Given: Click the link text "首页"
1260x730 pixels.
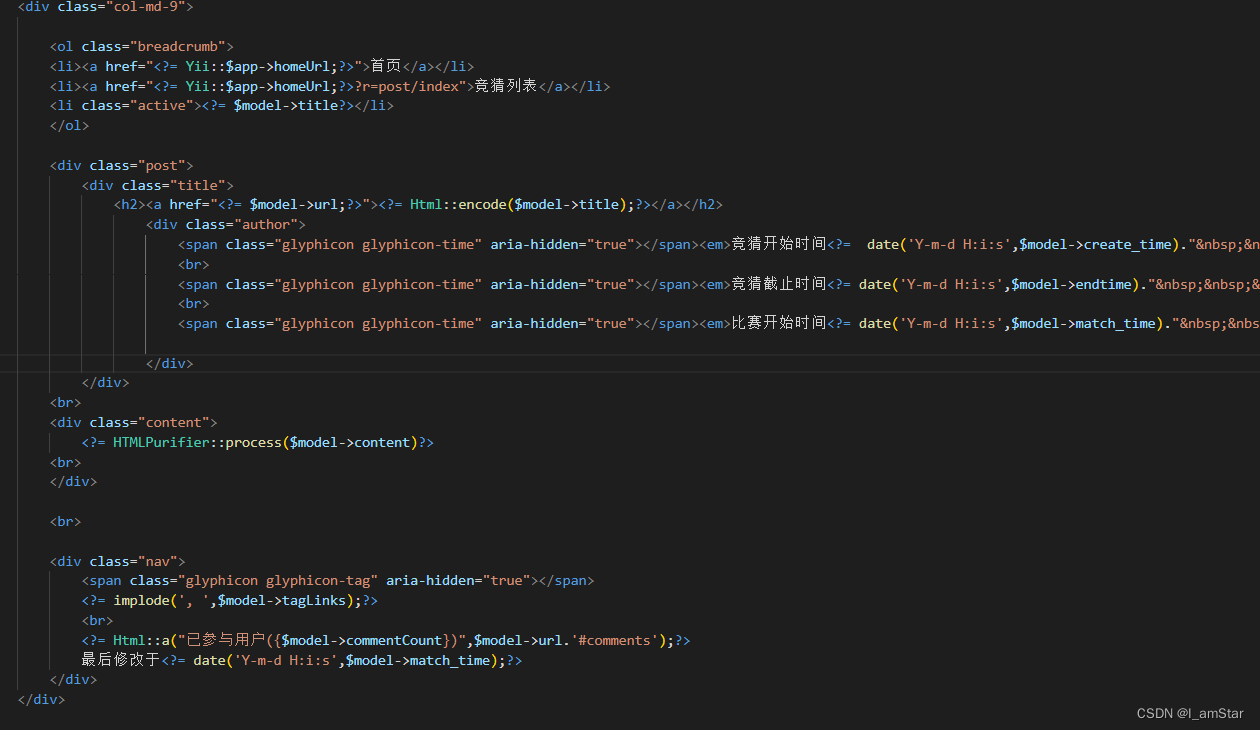Looking at the screenshot, I should click(386, 66).
